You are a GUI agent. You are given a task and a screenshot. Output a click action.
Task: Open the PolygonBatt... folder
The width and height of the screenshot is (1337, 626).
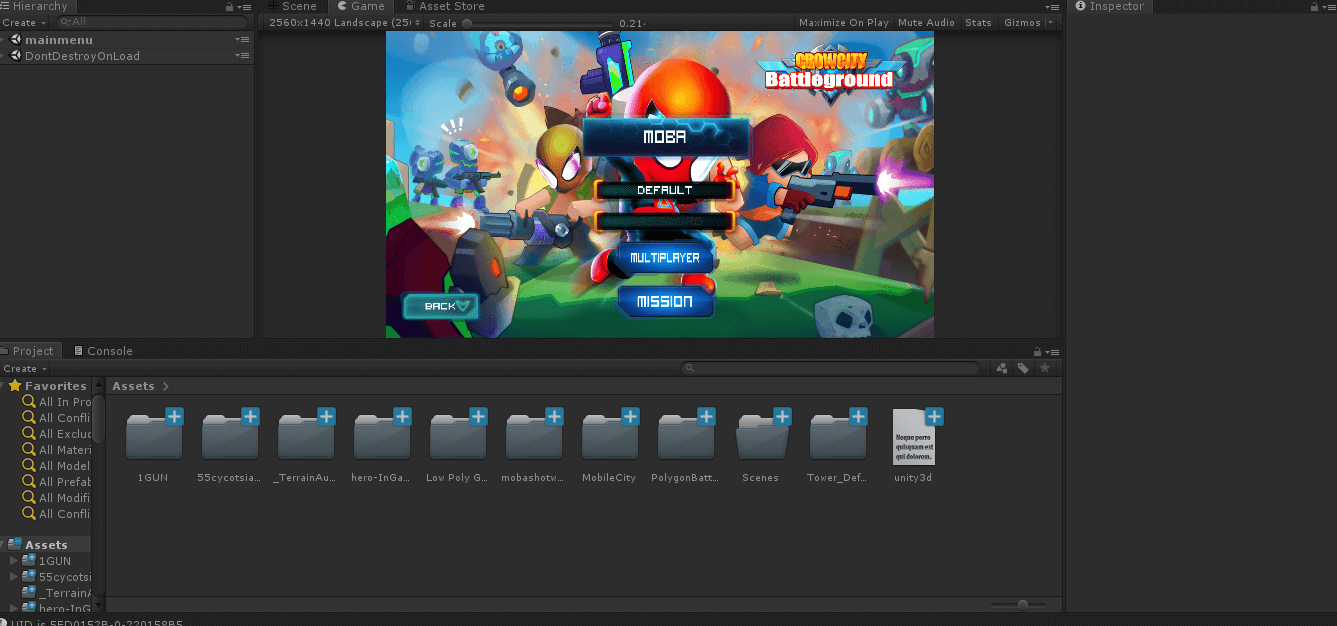click(685, 438)
